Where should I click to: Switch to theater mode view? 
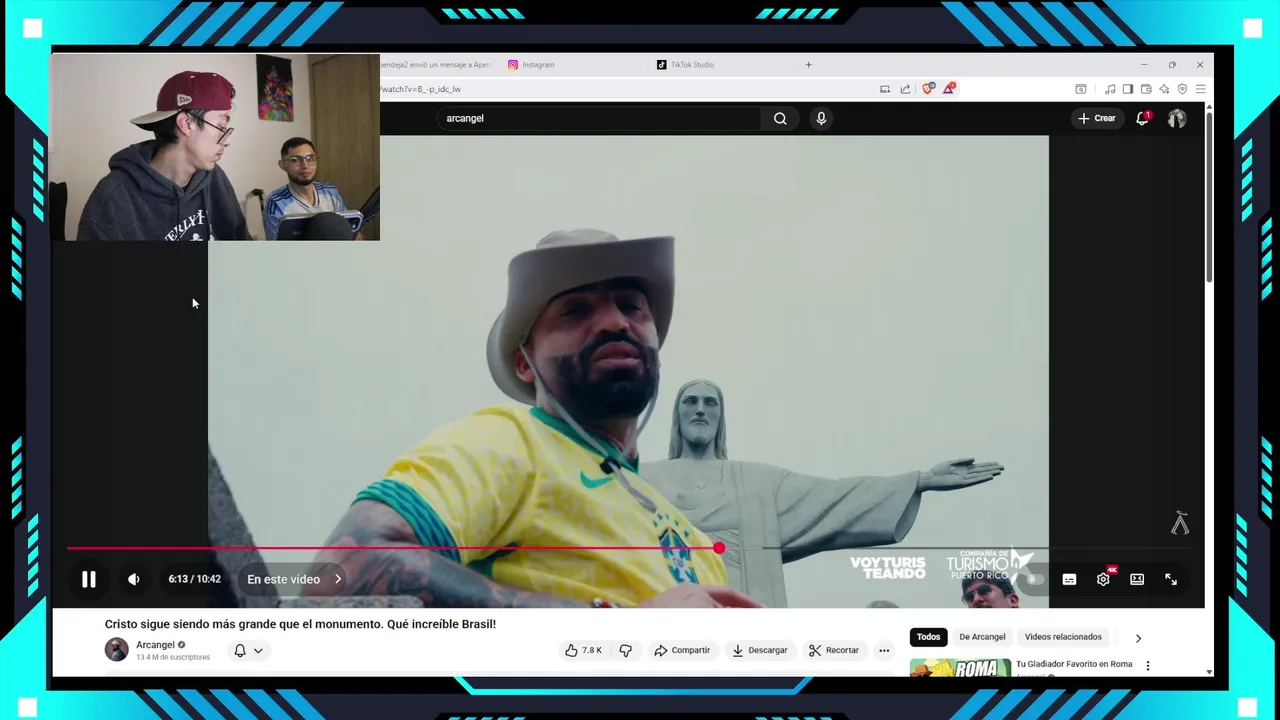1137,579
